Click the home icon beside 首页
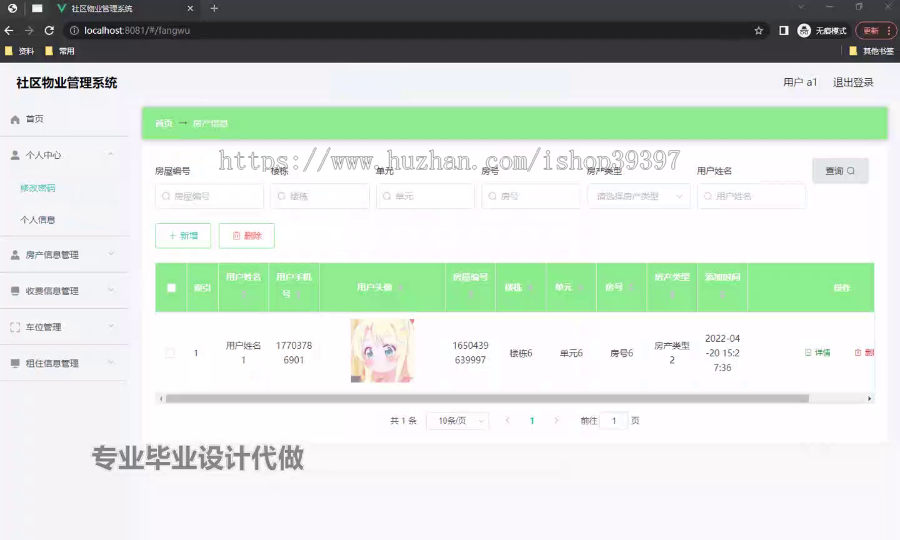 (15, 119)
